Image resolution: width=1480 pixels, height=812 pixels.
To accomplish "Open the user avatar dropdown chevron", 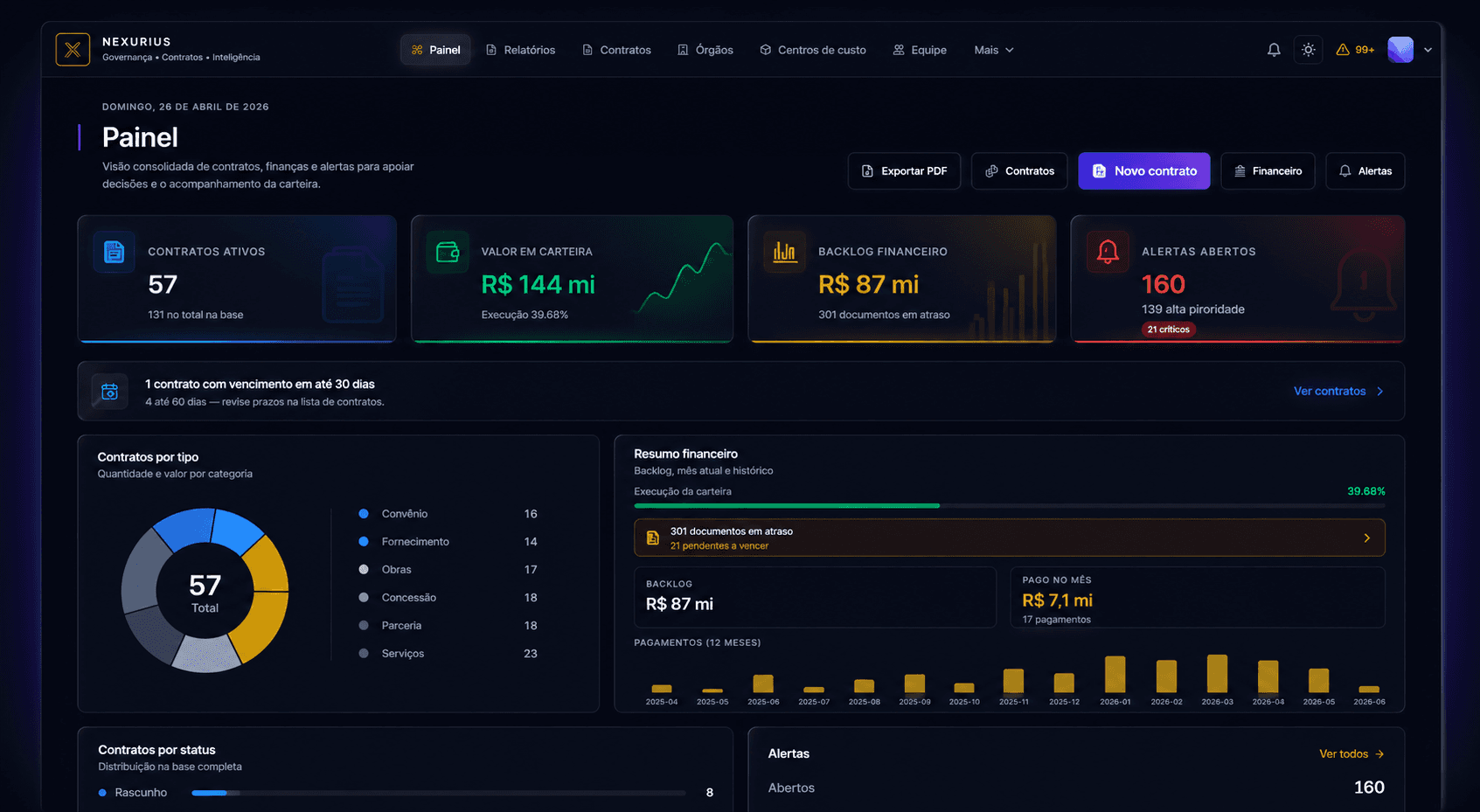I will [1428, 50].
